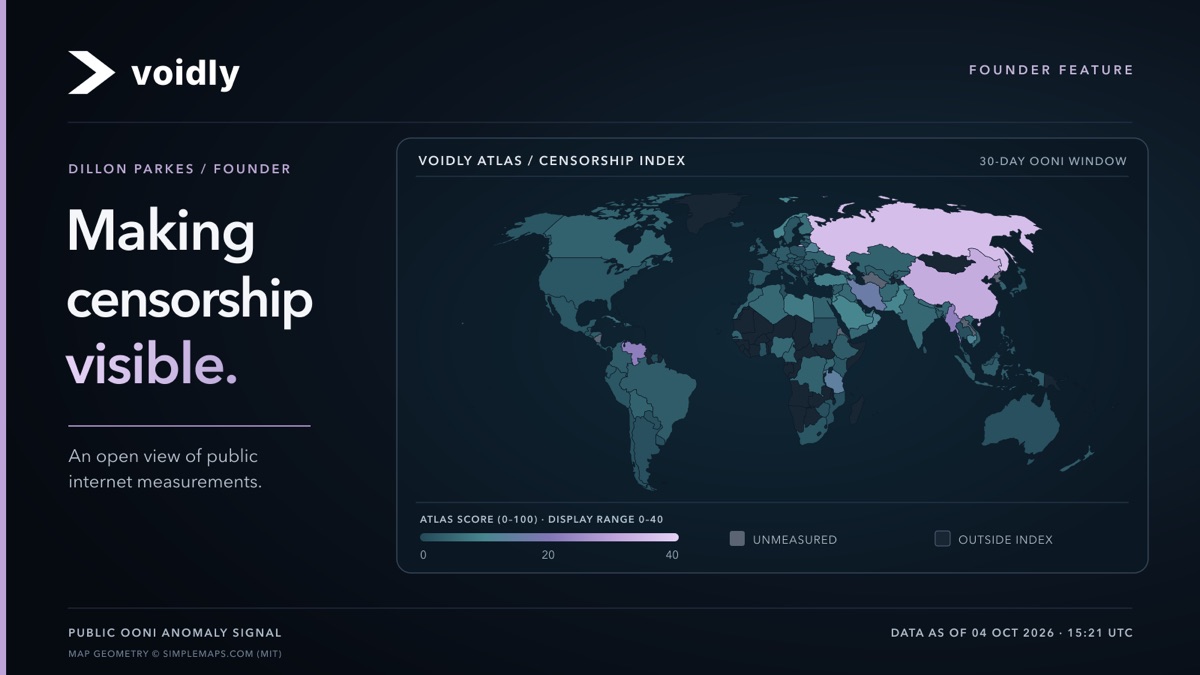Click the OUTSIDE INDEX legend label

click(x=1005, y=540)
